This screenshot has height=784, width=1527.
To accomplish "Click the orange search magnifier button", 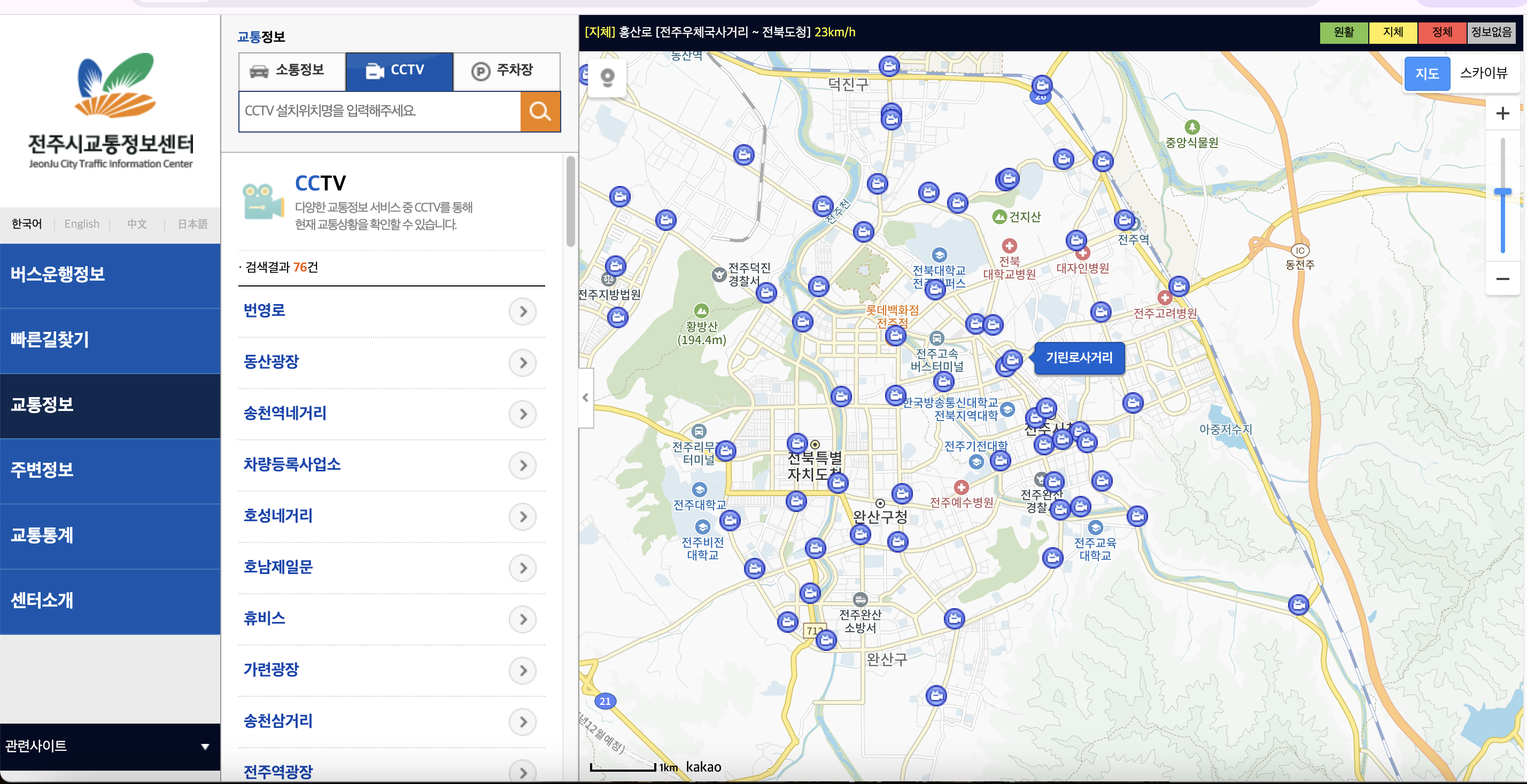I will [539, 111].
